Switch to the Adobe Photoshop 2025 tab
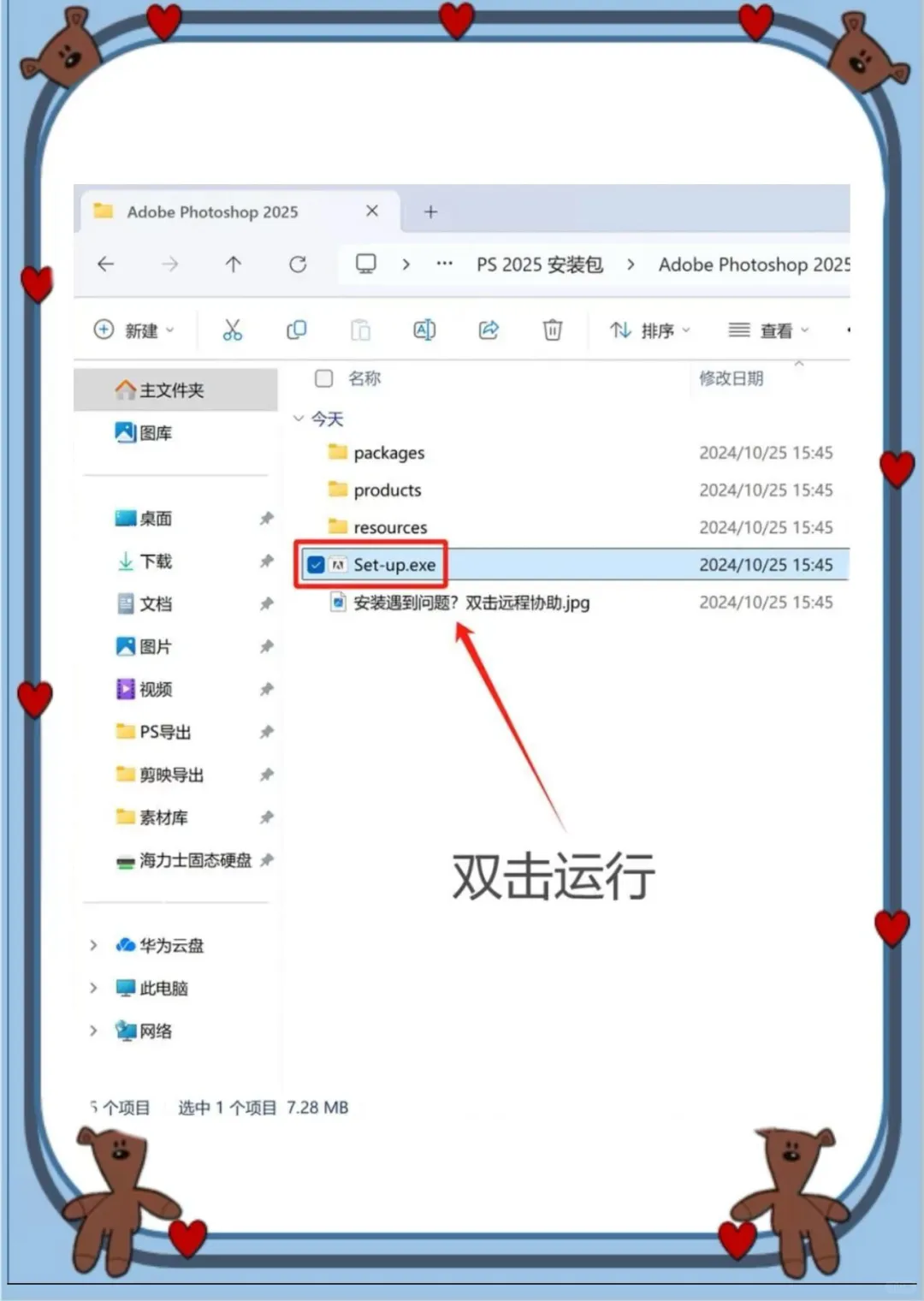The height and width of the screenshot is (1301, 924). [x=212, y=211]
